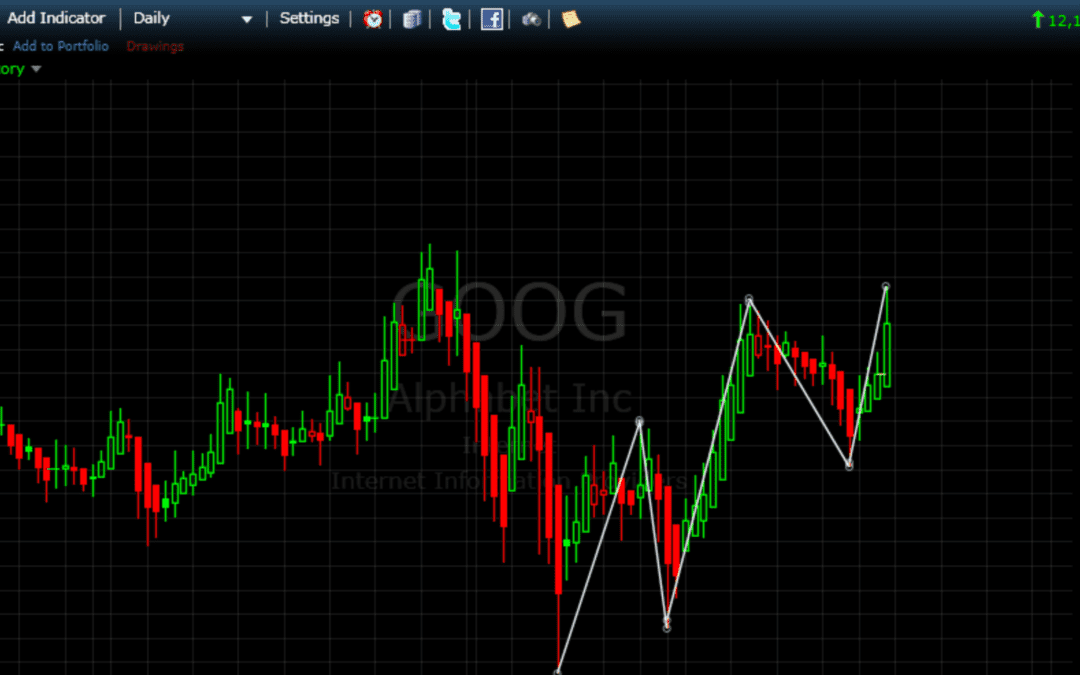This screenshot has width=1080, height=675.
Task: Select the final zigzag line endpoint
Action: [886, 286]
